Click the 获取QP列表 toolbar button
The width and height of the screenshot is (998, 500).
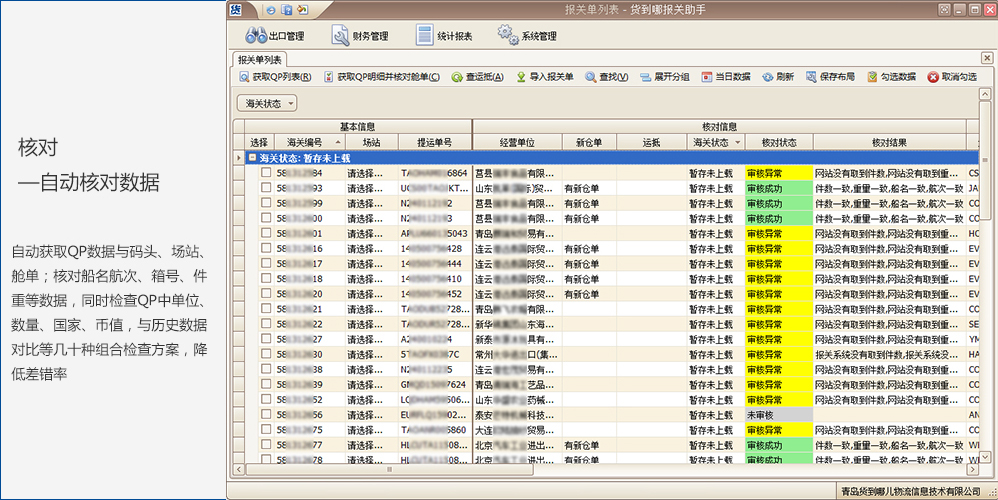(x=275, y=77)
